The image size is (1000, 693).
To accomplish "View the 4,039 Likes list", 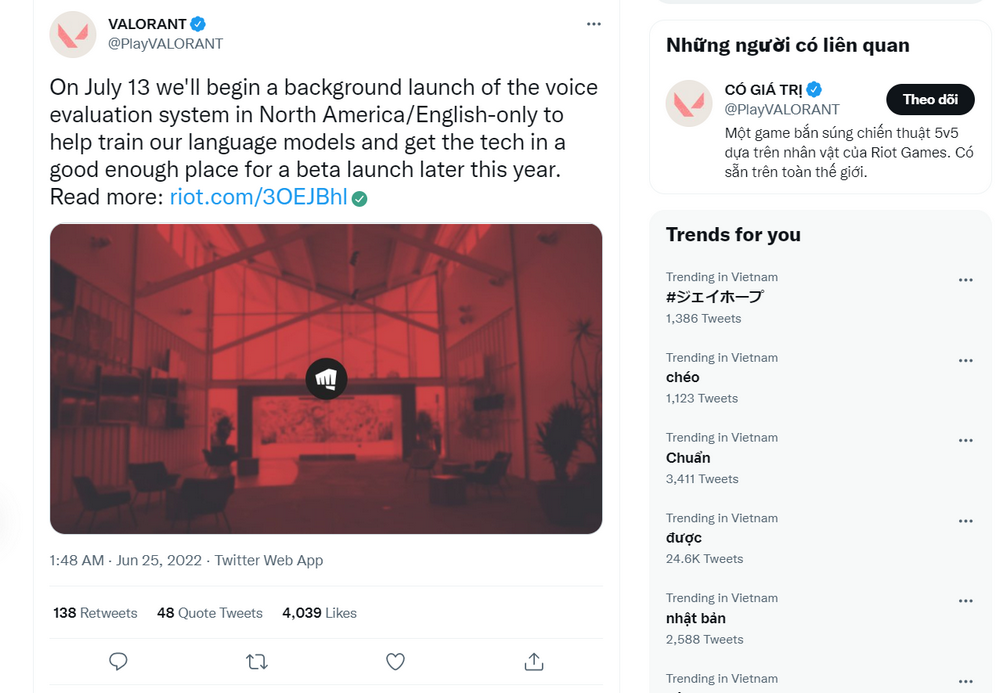I will tap(319, 613).
